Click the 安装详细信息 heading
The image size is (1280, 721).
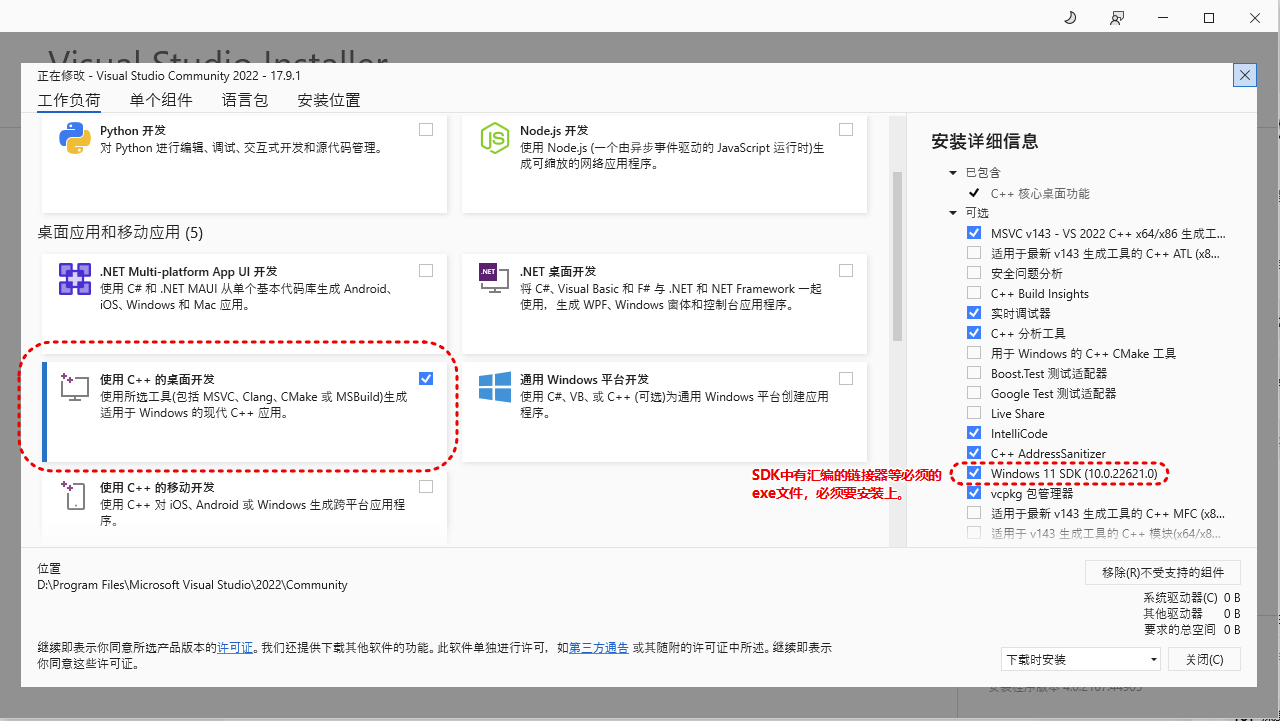(985, 142)
